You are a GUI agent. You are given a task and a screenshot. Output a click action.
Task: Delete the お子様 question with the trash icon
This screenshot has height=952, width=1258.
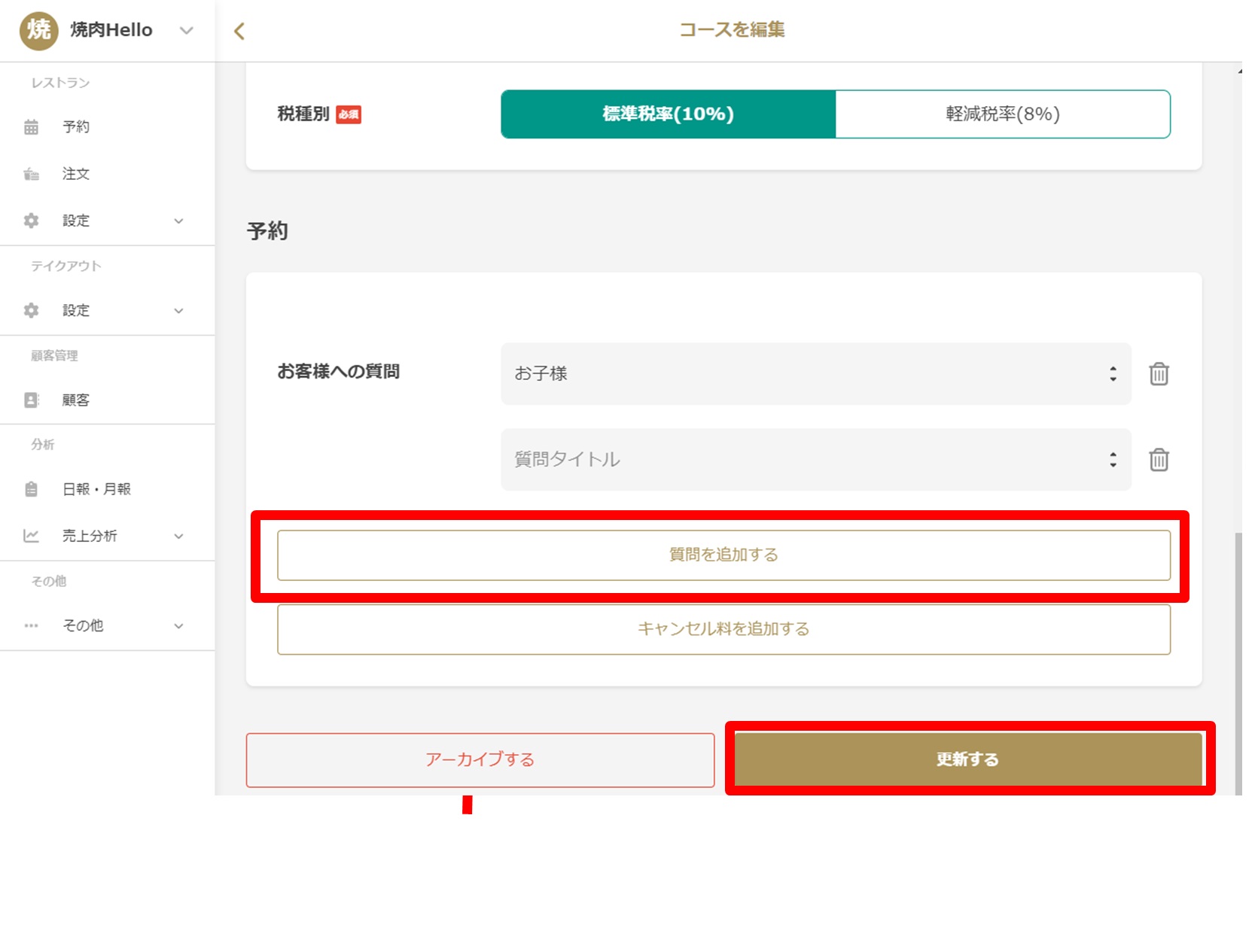click(x=1158, y=374)
